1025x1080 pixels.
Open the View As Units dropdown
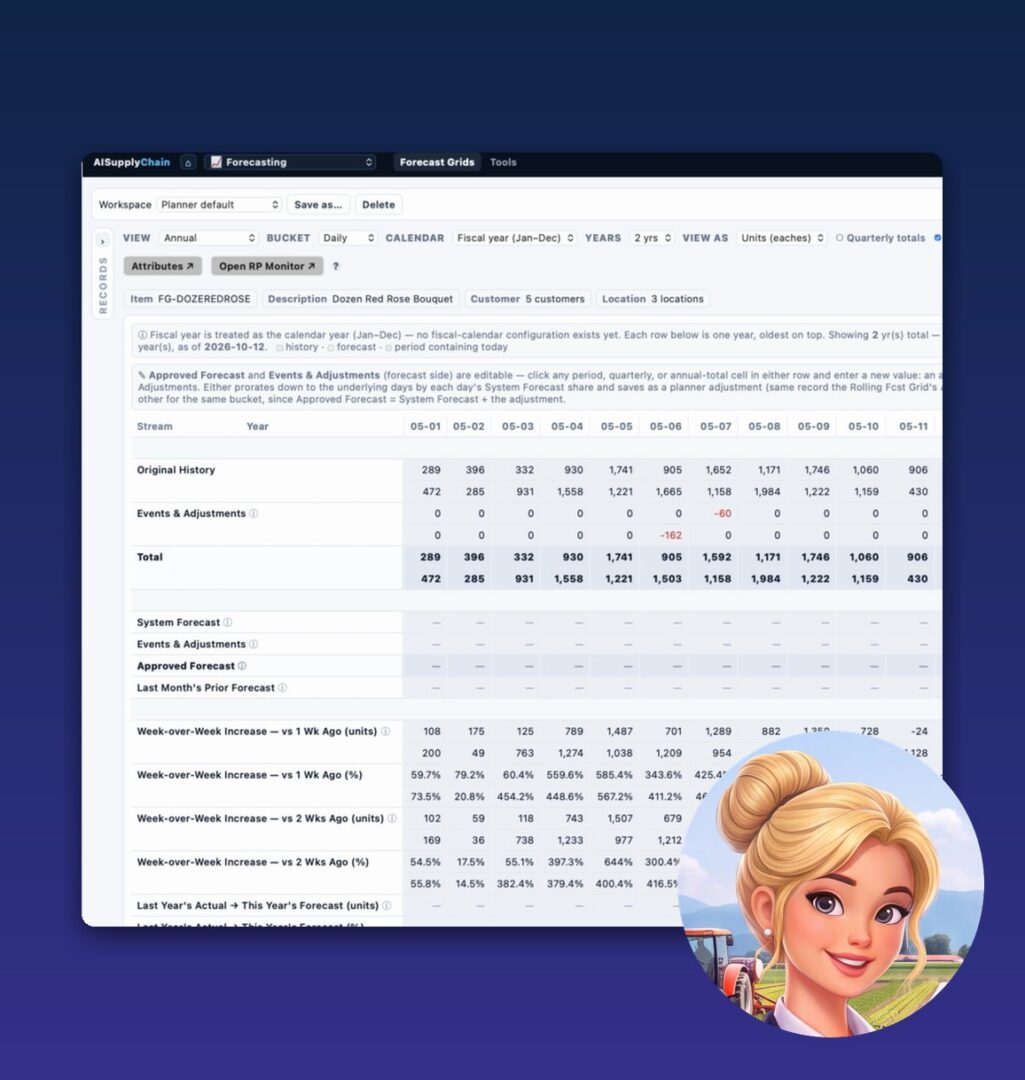(x=782, y=238)
